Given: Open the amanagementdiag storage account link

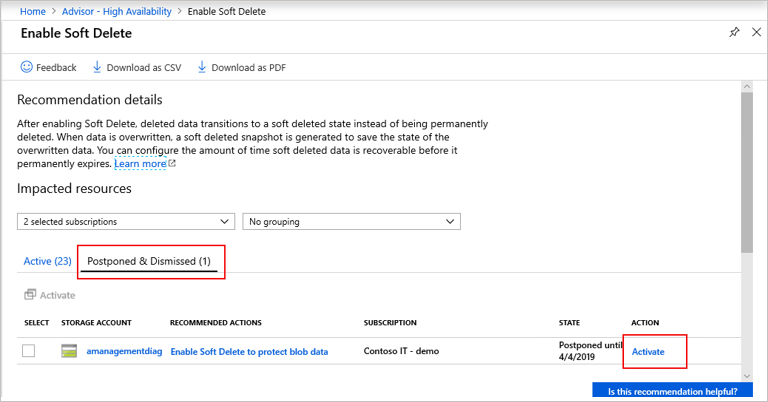Looking at the screenshot, I should [x=123, y=351].
